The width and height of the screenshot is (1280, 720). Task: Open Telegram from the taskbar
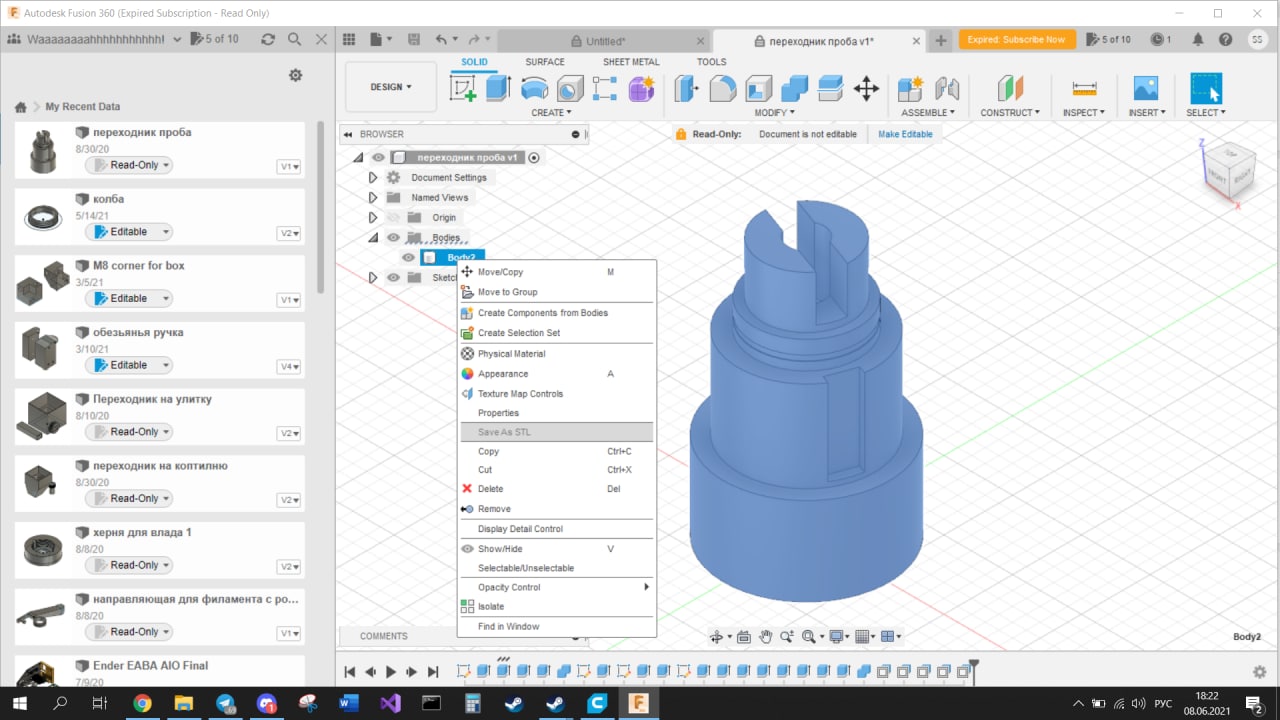[x=225, y=703]
